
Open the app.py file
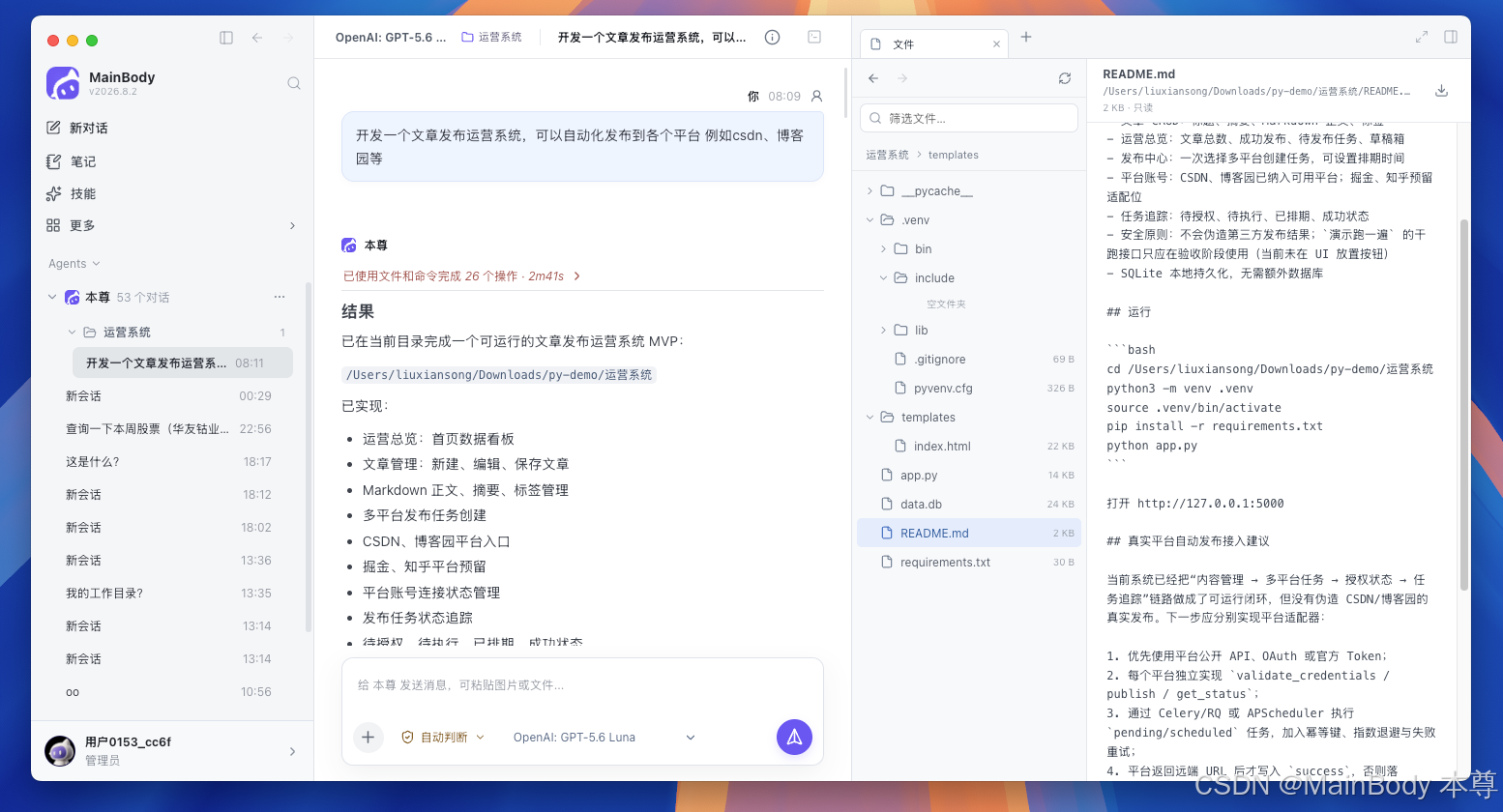coord(968,476)
